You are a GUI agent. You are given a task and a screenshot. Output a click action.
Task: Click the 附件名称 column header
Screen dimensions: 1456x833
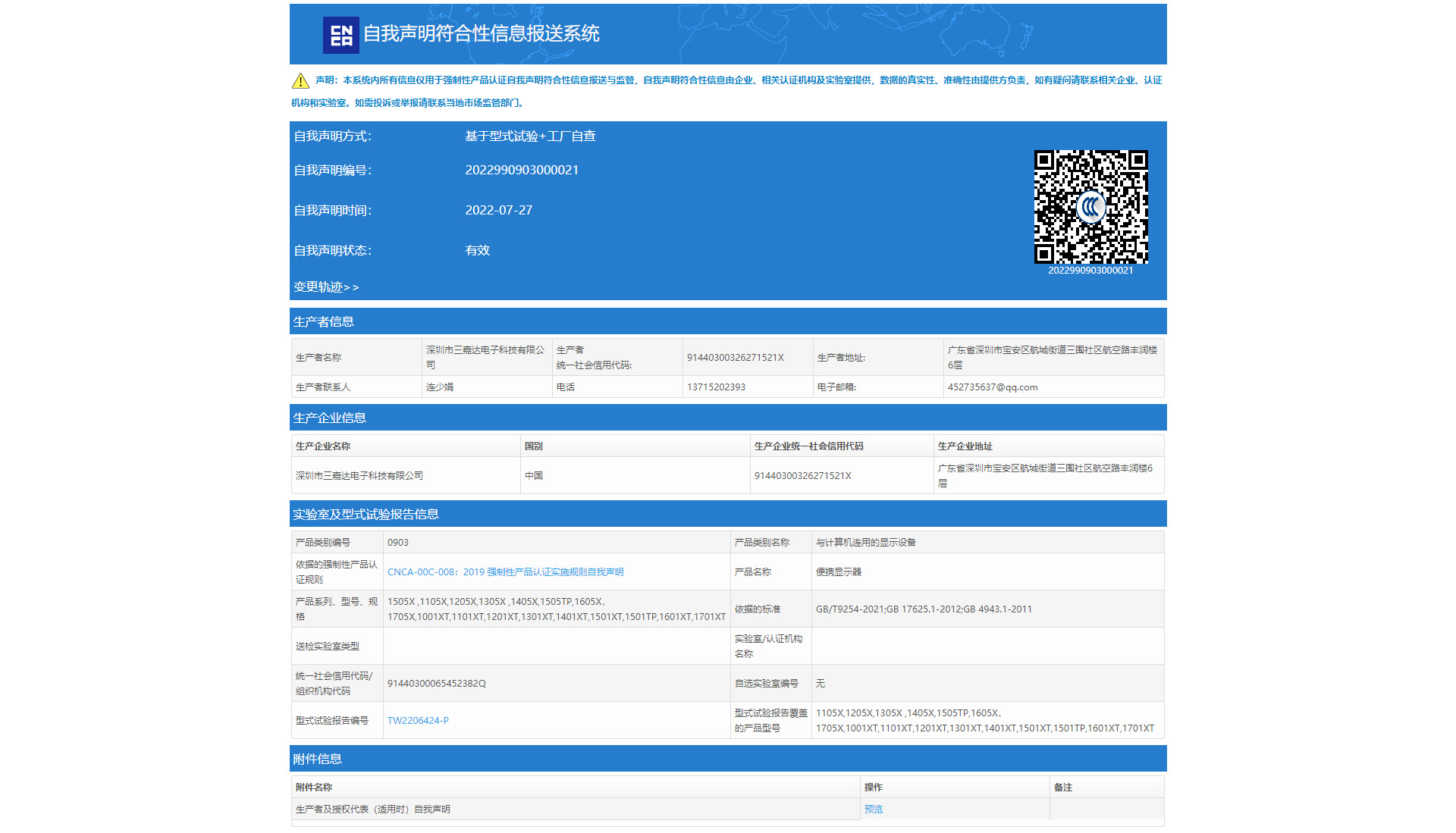(x=314, y=788)
